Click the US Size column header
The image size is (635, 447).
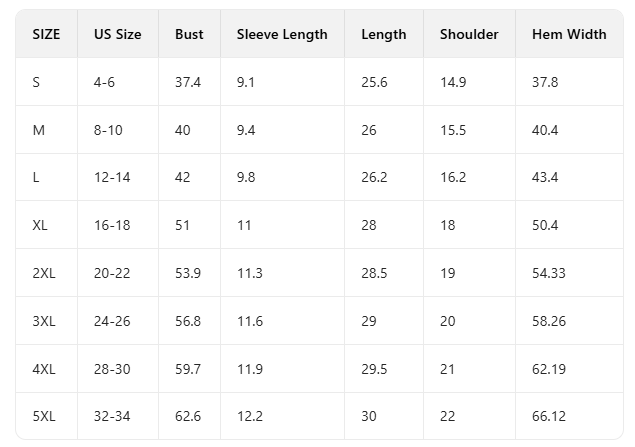(117, 34)
